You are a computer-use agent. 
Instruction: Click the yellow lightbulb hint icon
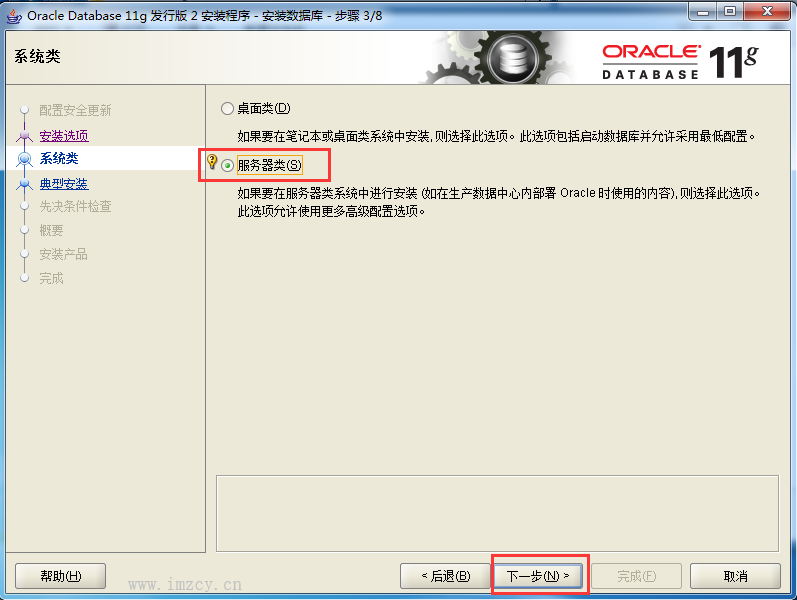[x=212, y=162]
